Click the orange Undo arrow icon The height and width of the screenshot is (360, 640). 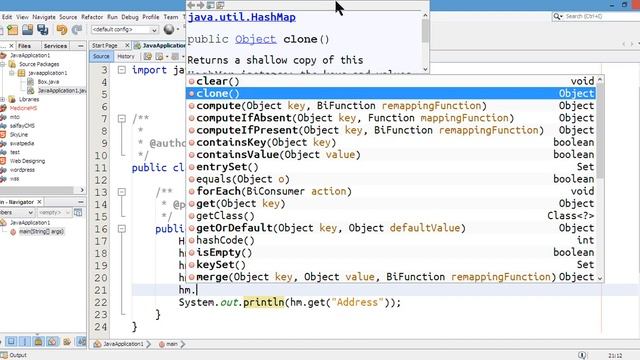click(x=62, y=30)
